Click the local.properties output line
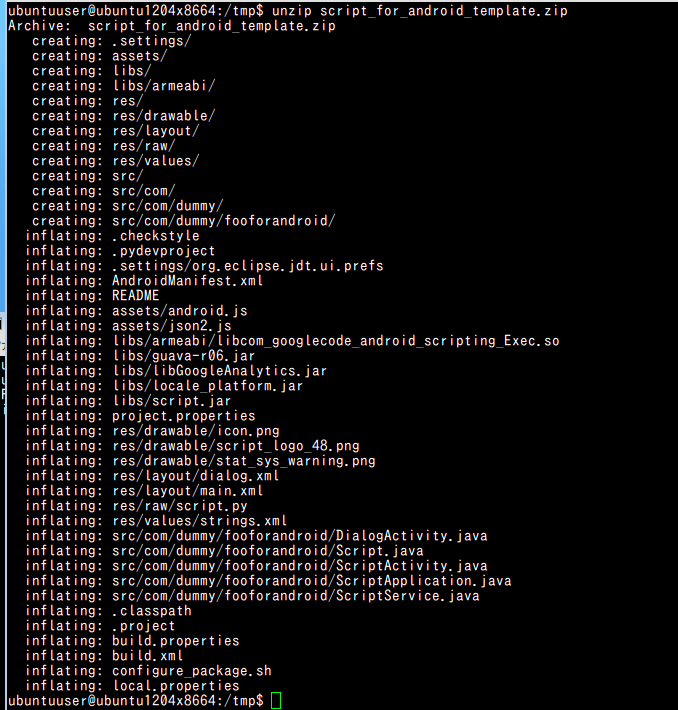Viewport: 678px width, 710px height. [132, 686]
